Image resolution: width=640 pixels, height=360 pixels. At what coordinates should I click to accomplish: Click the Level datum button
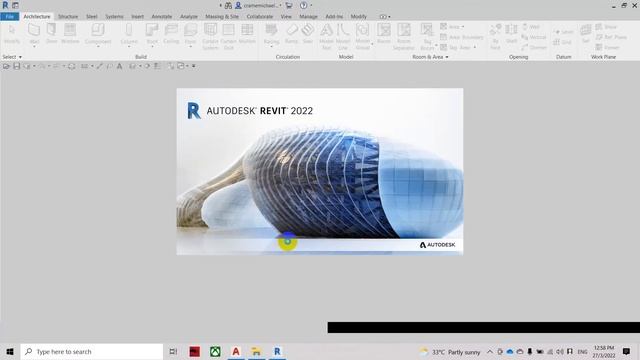(x=563, y=32)
